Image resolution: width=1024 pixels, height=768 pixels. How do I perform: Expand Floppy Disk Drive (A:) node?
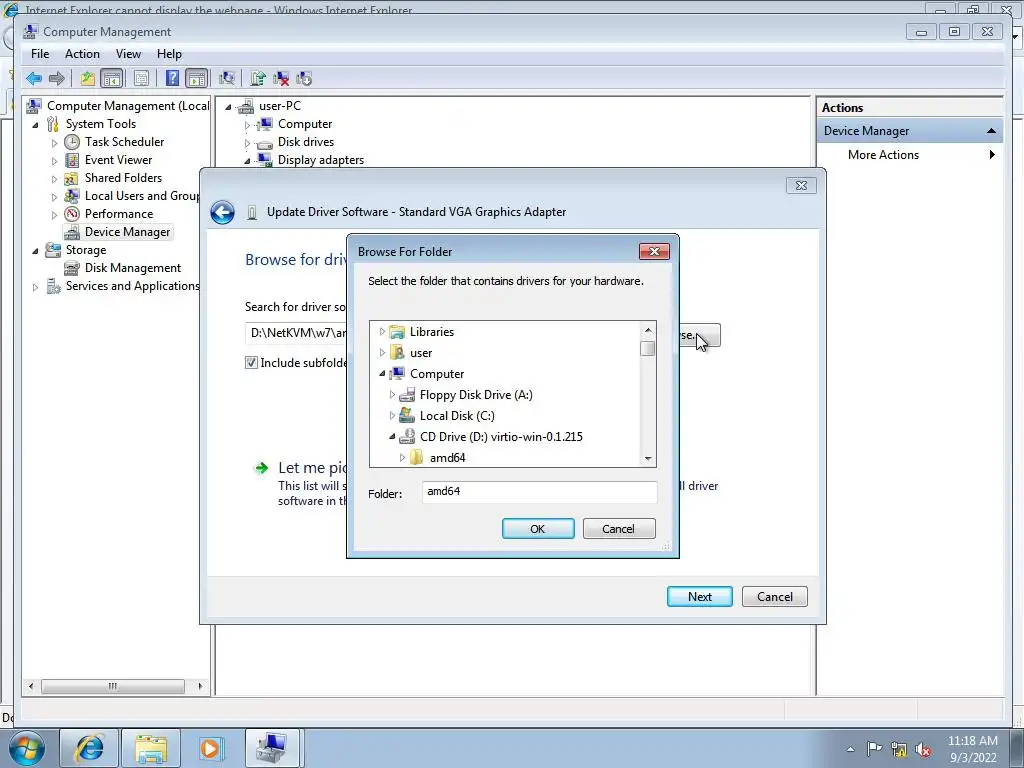[392, 394]
